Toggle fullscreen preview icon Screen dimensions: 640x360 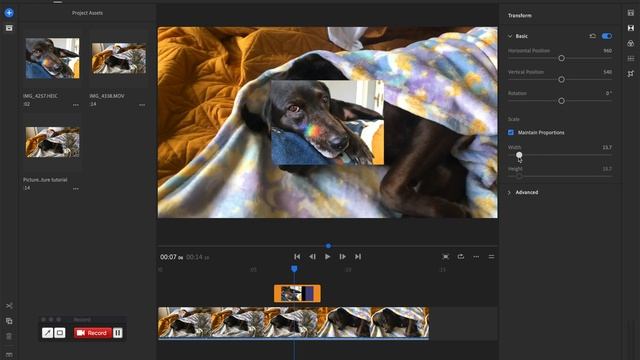click(x=445, y=256)
